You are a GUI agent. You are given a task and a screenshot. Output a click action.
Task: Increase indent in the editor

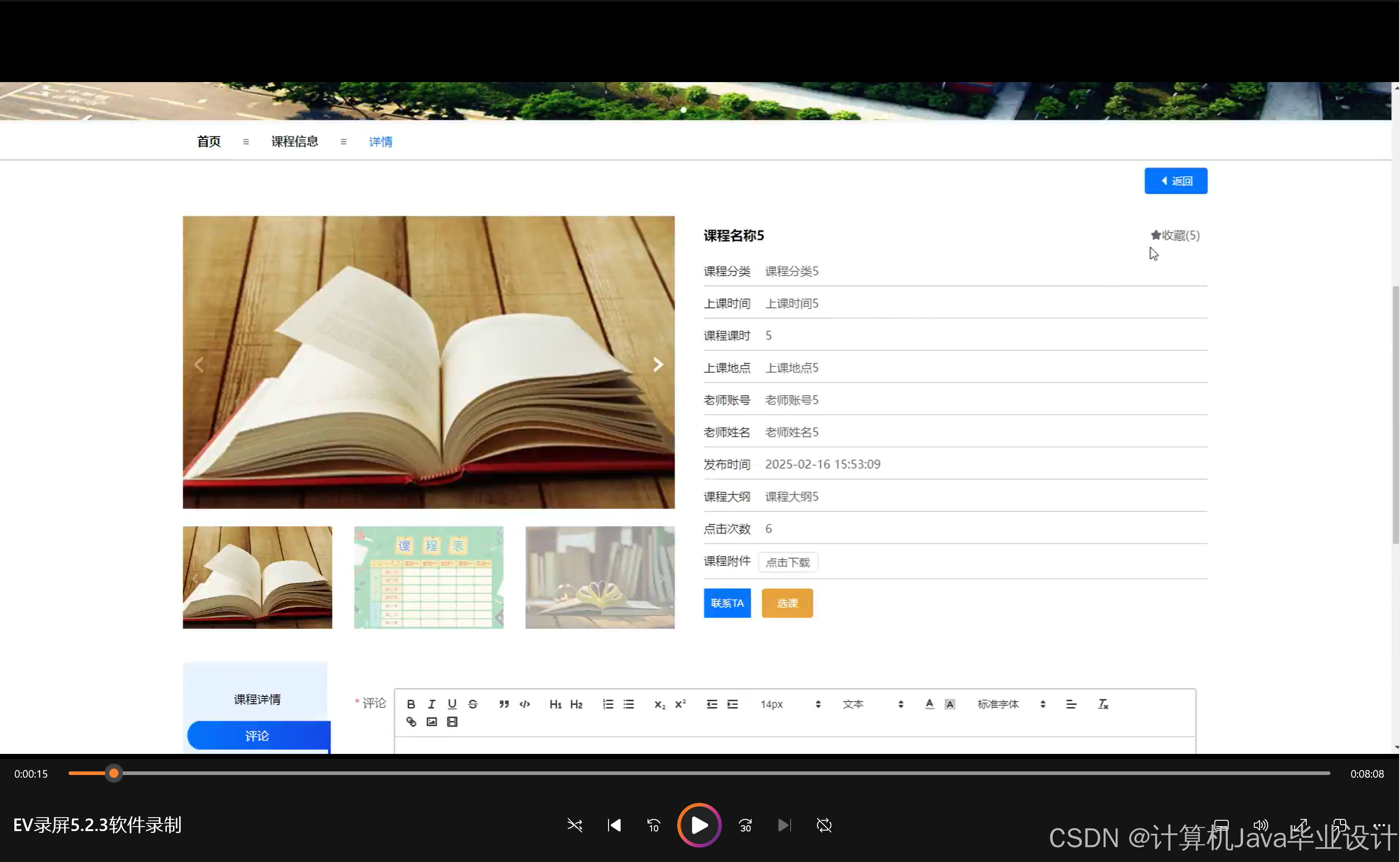(x=732, y=704)
